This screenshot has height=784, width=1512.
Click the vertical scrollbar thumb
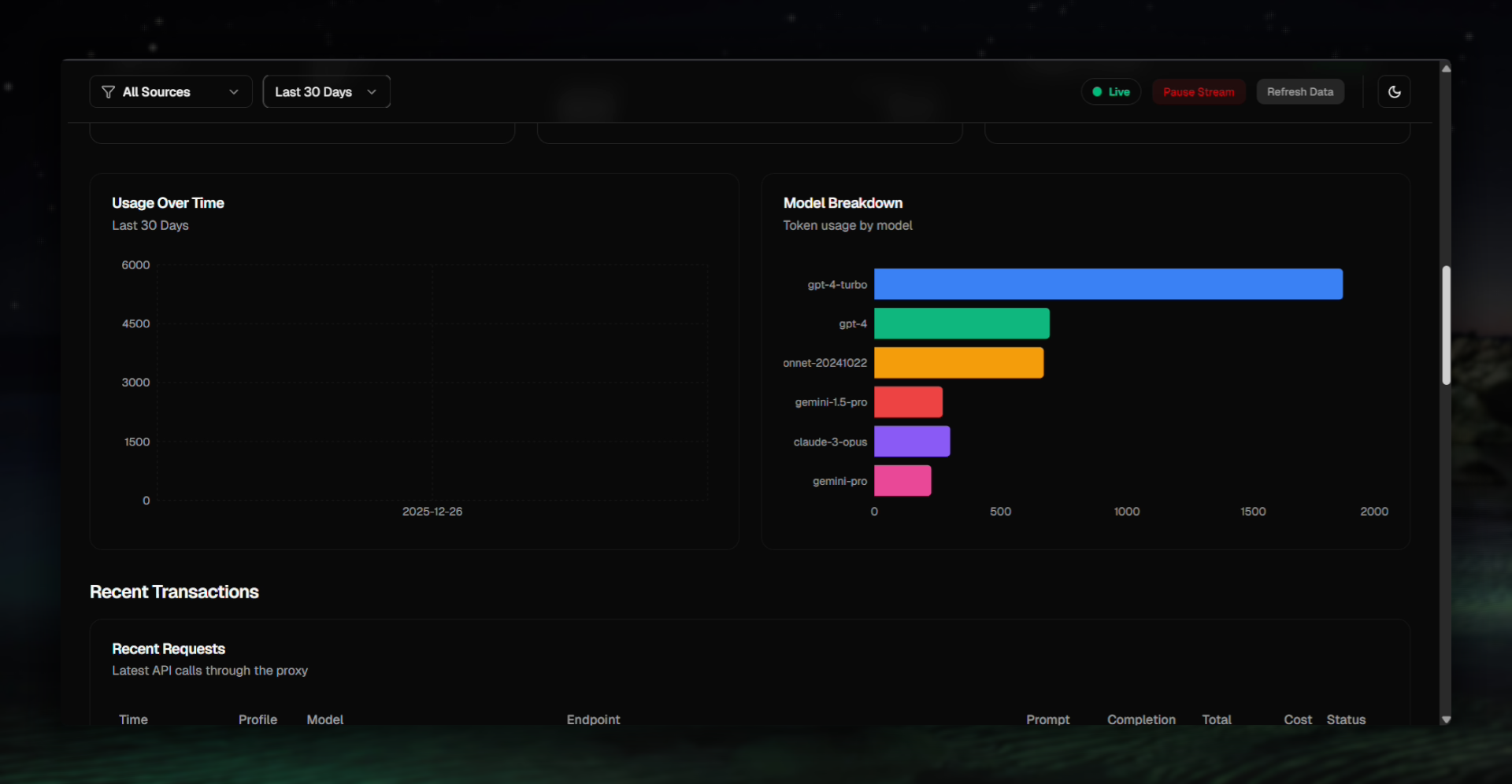(1446, 325)
